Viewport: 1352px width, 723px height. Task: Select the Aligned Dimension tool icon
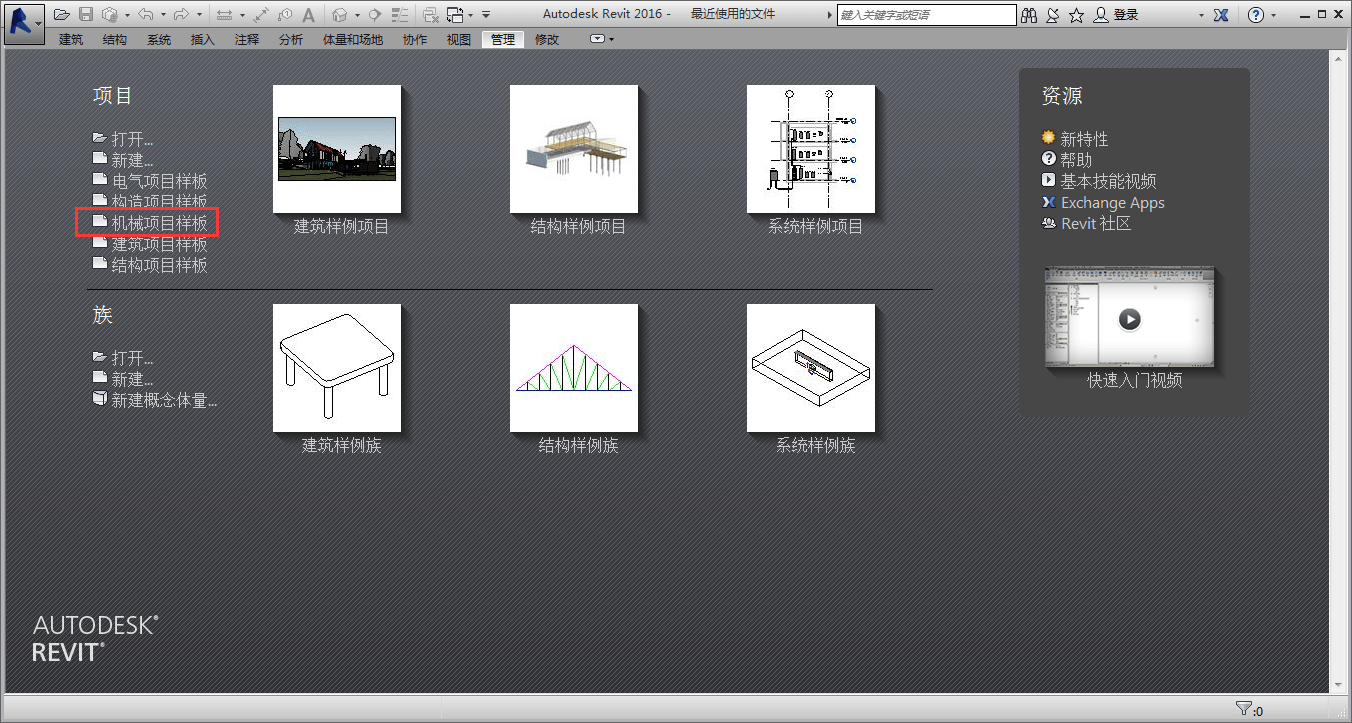pyautogui.click(x=224, y=15)
